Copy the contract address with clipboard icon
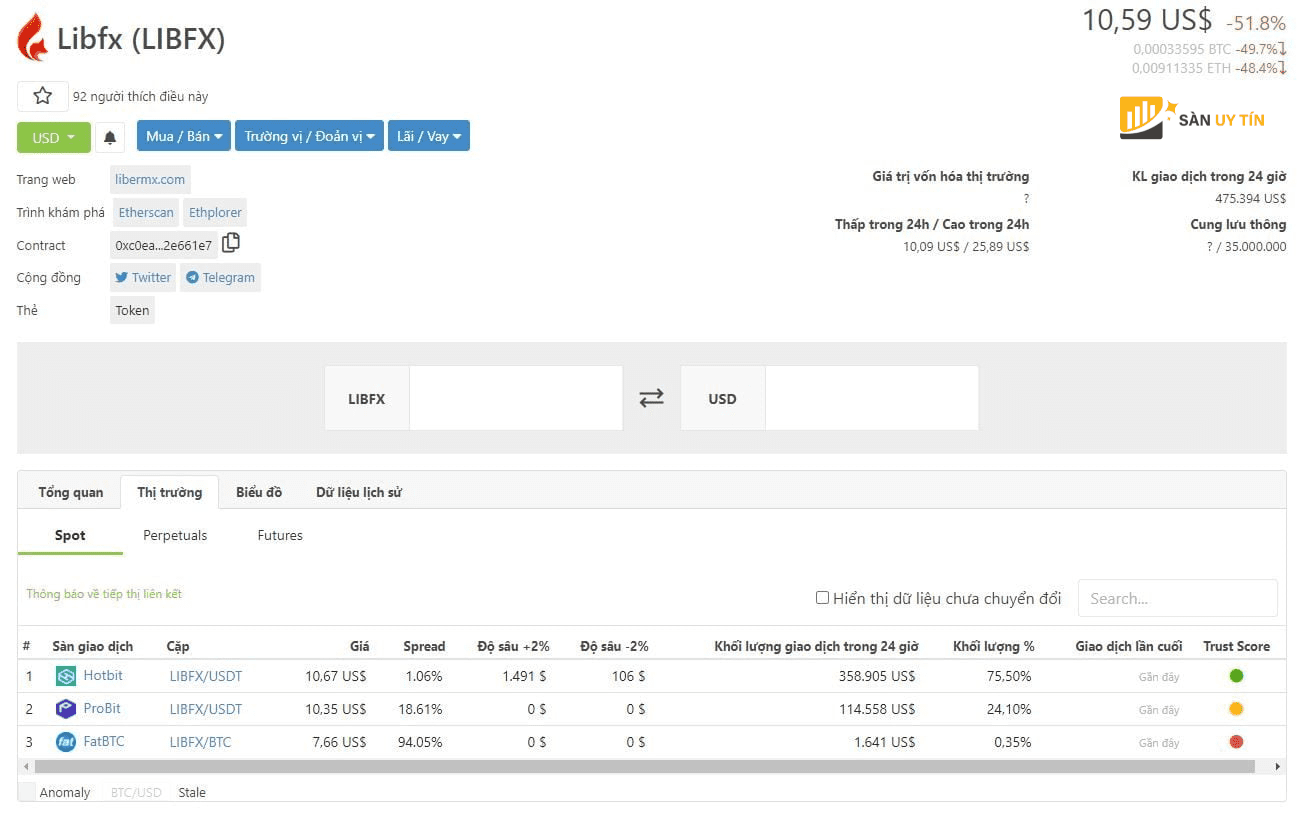Image resolution: width=1313 pixels, height=817 pixels. [231, 243]
